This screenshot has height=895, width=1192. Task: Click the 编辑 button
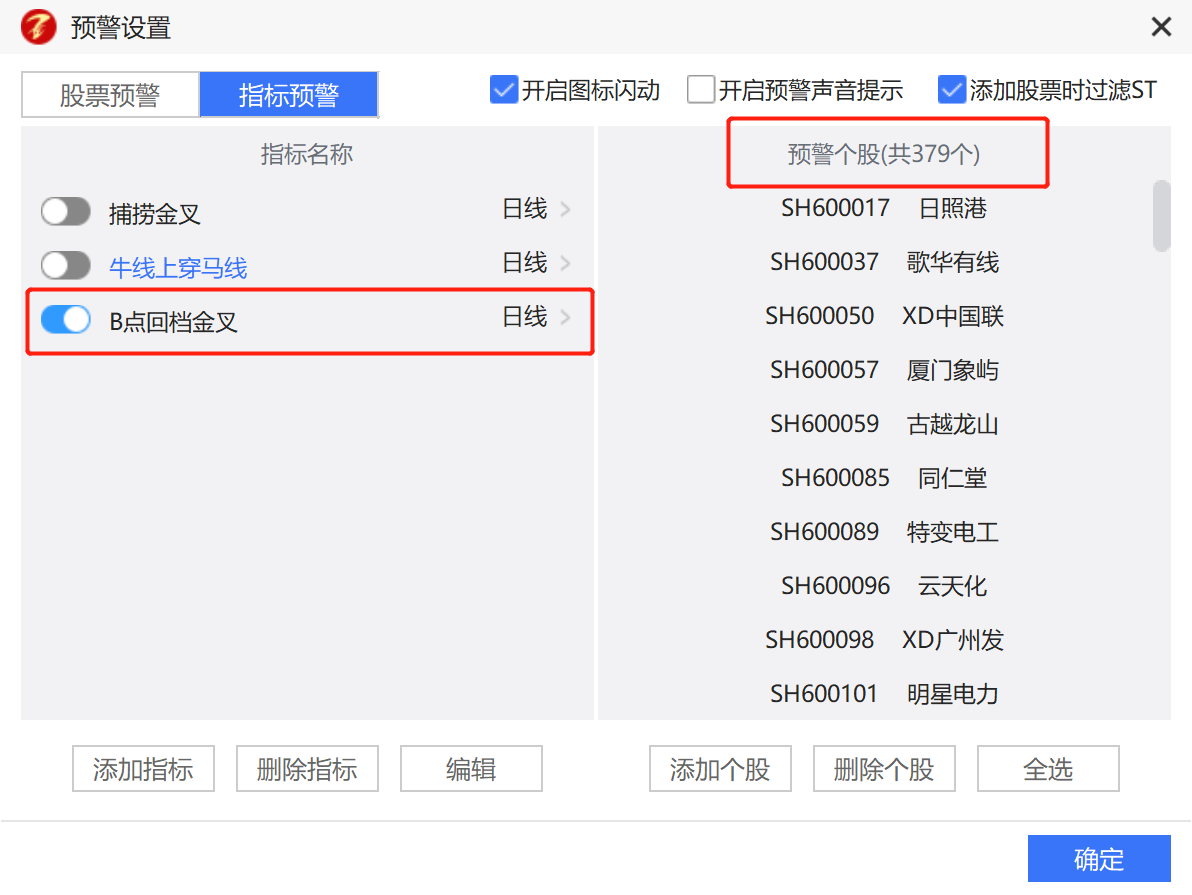point(471,769)
